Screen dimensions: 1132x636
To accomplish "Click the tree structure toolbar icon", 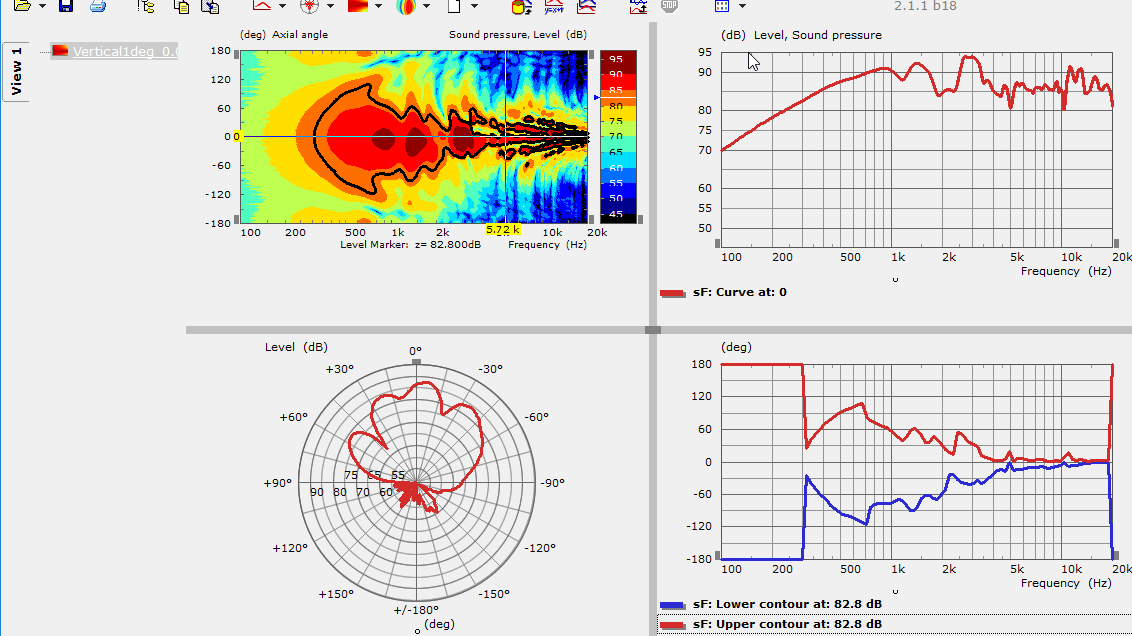I will [x=147, y=6].
